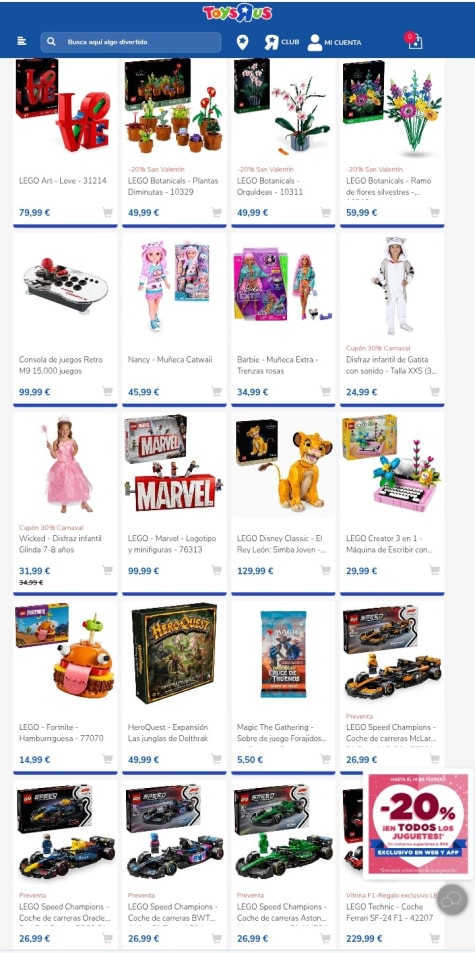The height and width of the screenshot is (953, 475).
Task: Click the store locator pin icon
Action: click(x=242, y=42)
